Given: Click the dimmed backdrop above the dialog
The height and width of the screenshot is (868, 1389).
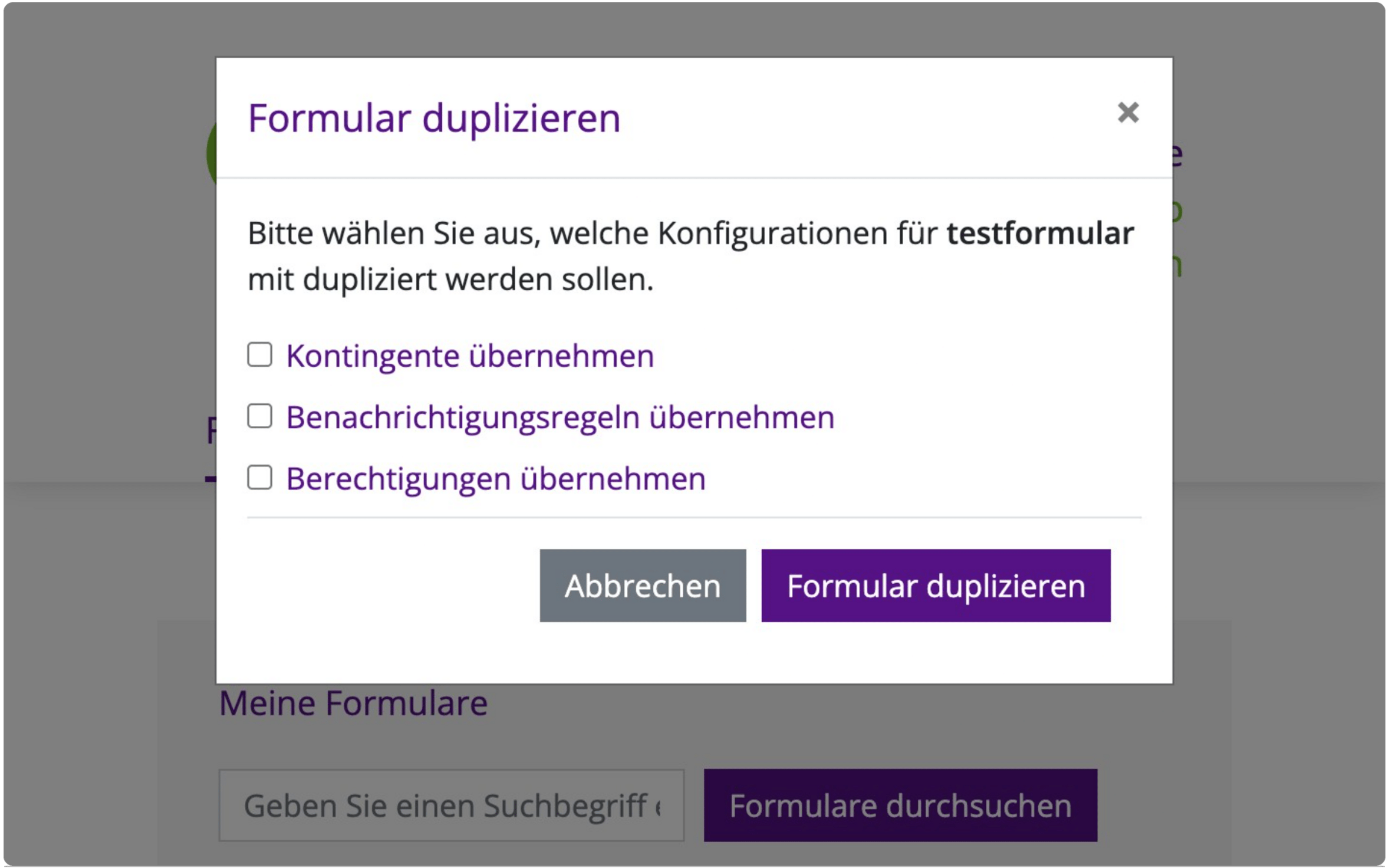Looking at the screenshot, I should pyautogui.click(x=694, y=29).
